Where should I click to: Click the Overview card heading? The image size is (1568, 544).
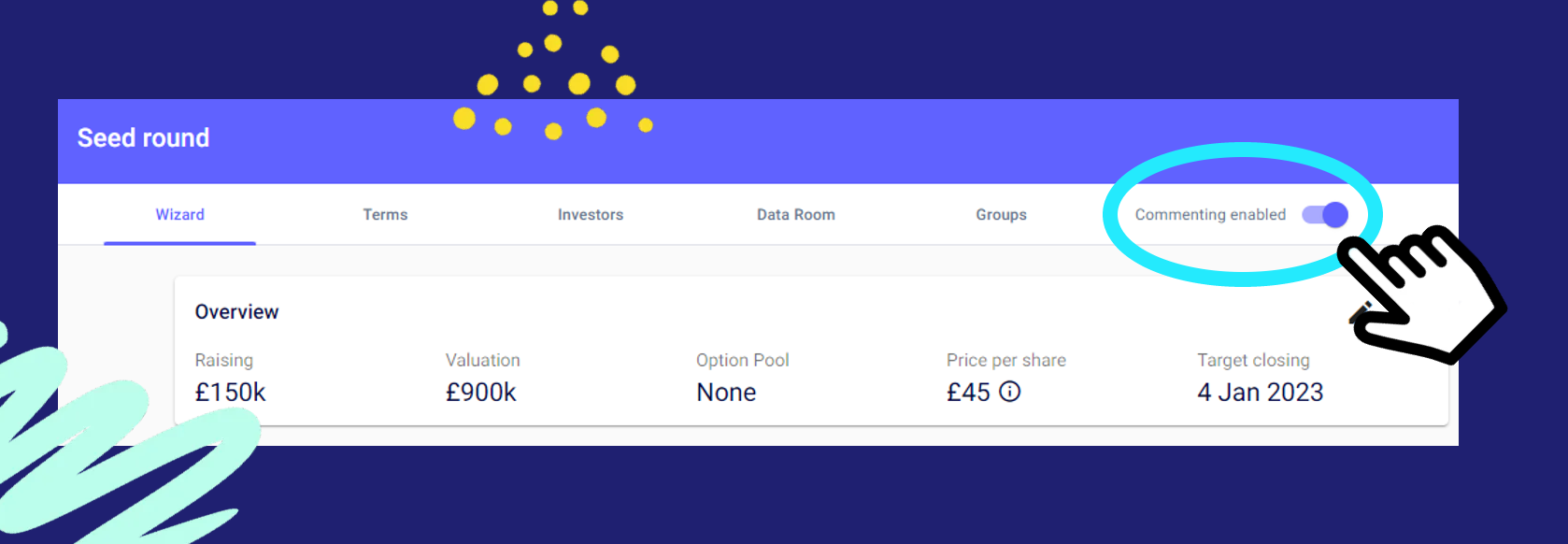236,312
